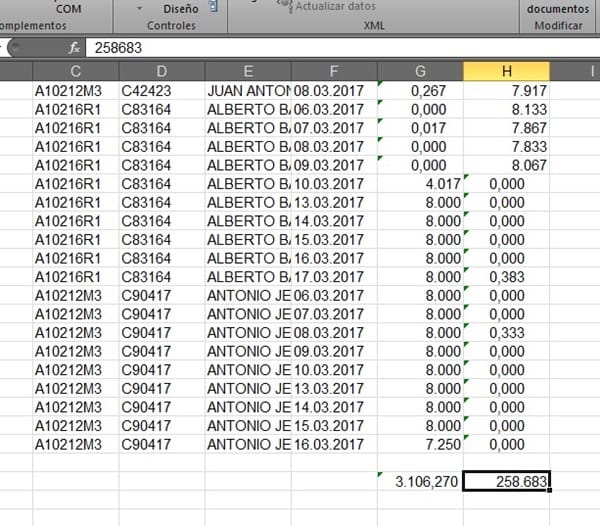Click JUAN ANTON row's 08.03.2017 date
This screenshot has width=600, height=526.
[x=334, y=91]
